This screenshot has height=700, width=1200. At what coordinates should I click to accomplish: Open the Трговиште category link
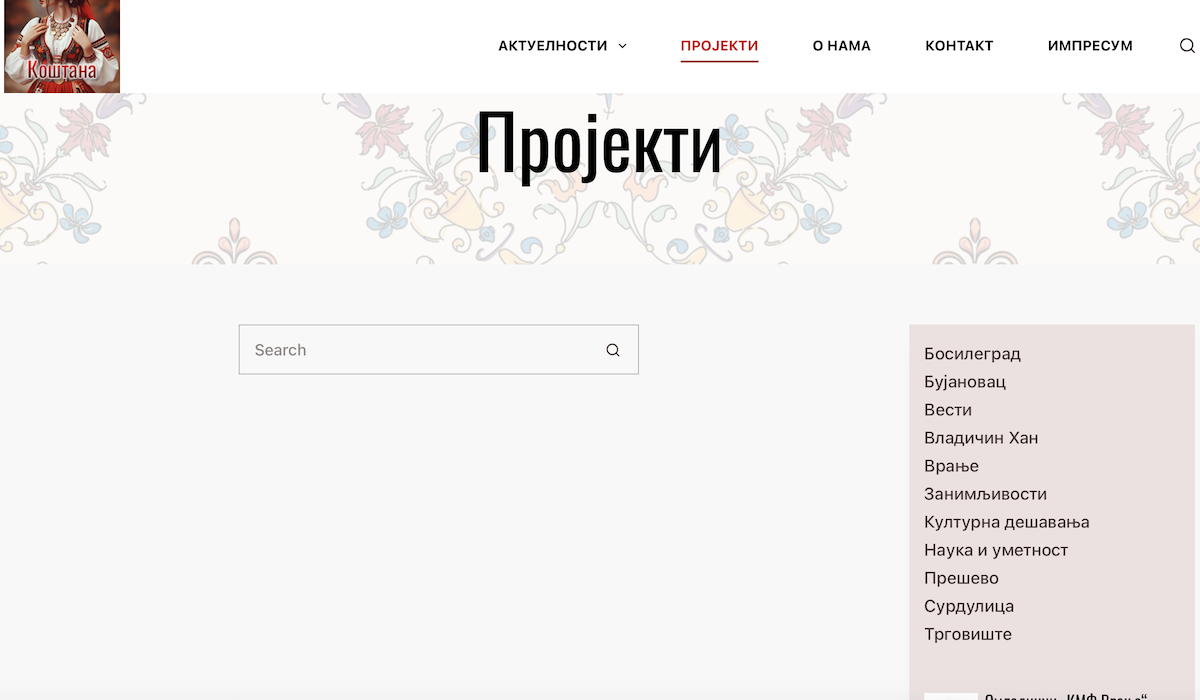pyautogui.click(x=968, y=634)
